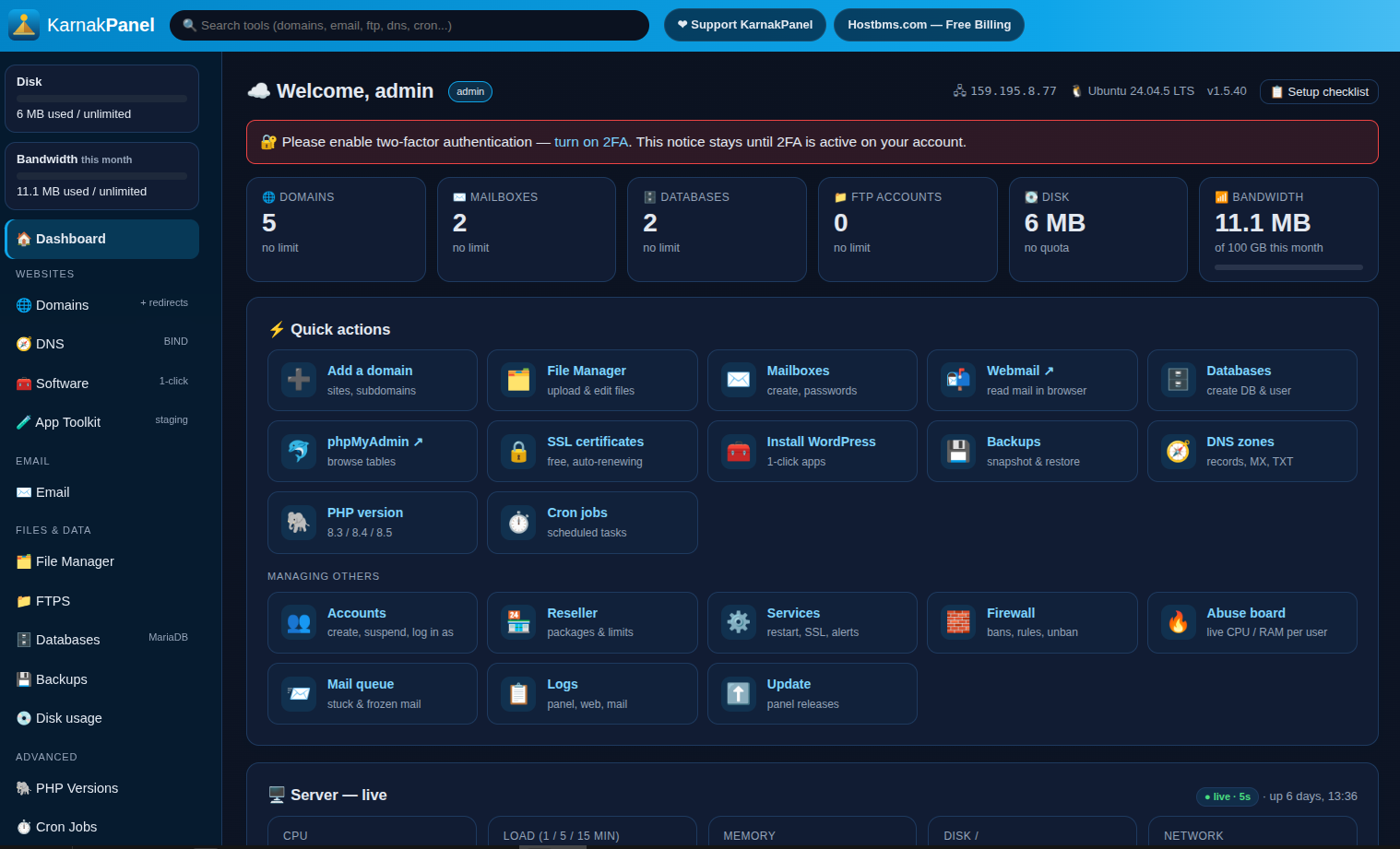Click the Webmail mailbox icon

(x=958, y=379)
